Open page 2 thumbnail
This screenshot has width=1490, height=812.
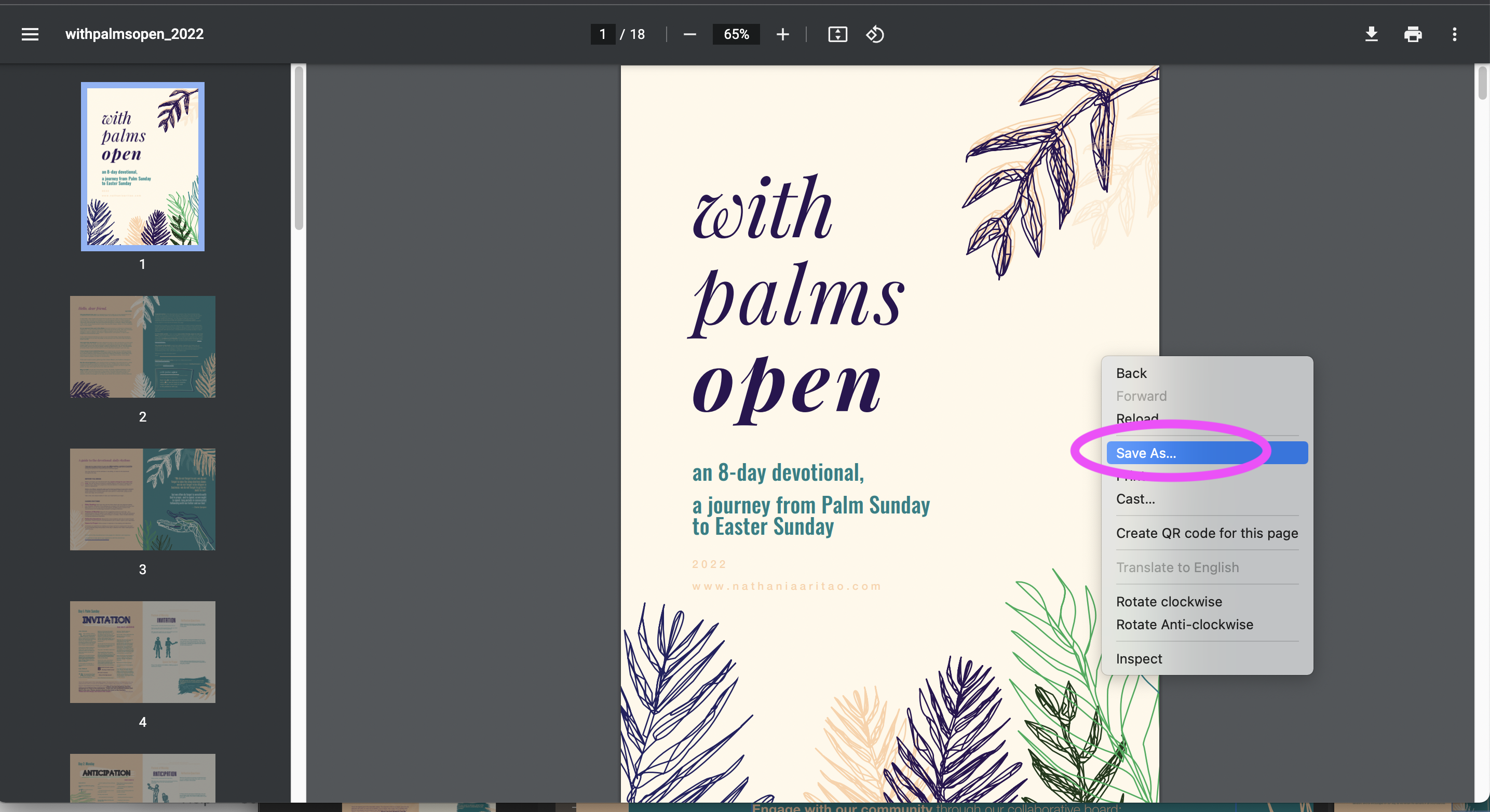[142, 346]
